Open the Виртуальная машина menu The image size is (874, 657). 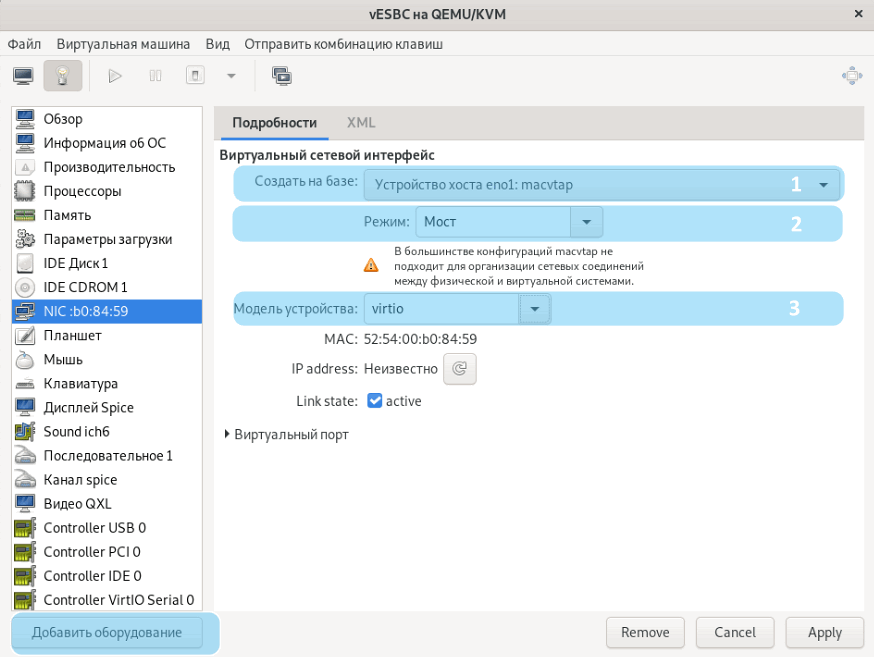pyautogui.click(x=123, y=45)
